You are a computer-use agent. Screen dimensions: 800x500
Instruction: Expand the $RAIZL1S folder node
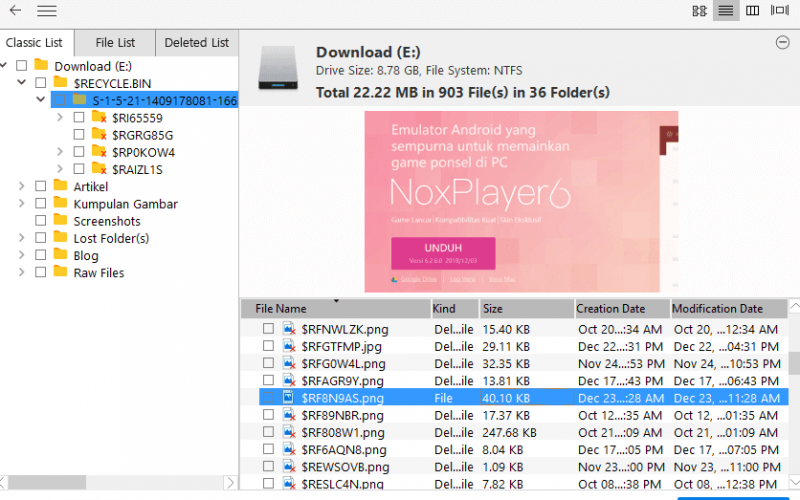(x=60, y=169)
